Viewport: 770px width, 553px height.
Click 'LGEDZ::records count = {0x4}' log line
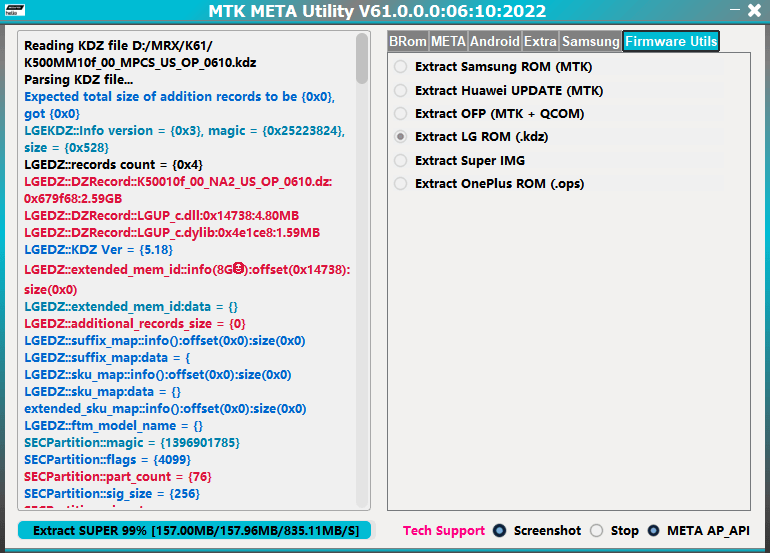(113, 165)
